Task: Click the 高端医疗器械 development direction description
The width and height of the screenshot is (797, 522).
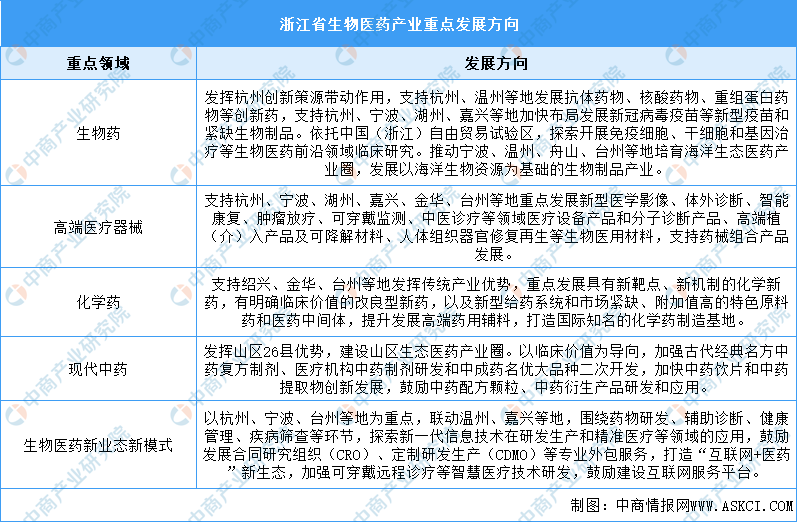Action: coord(496,227)
